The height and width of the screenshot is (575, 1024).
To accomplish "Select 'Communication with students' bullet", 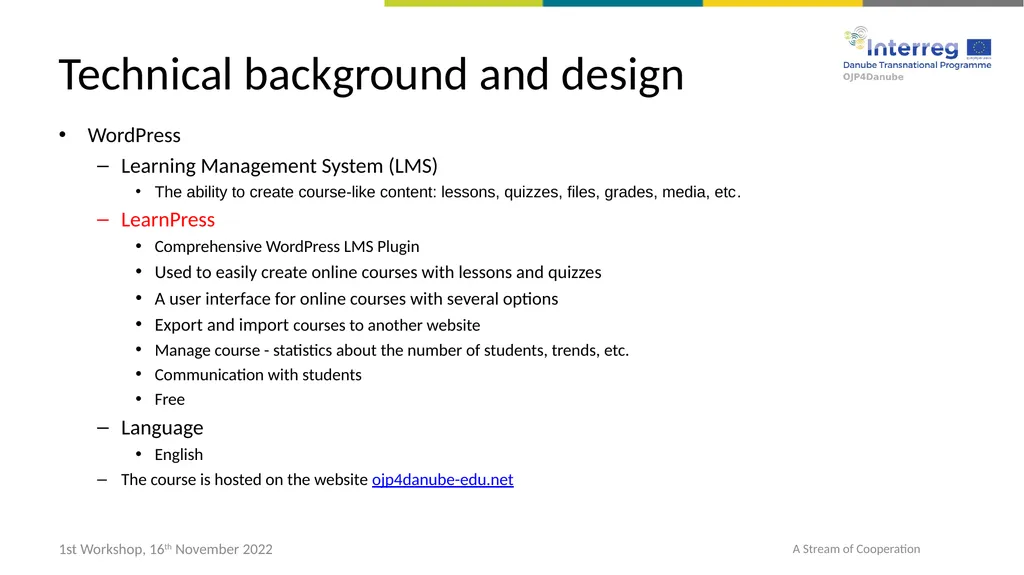I will click(x=257, y=375).
